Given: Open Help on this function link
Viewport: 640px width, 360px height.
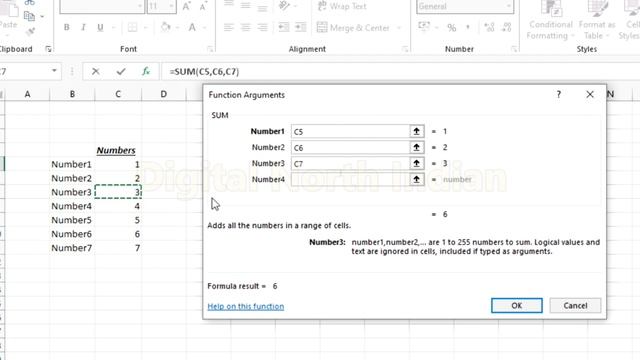Looking at the screenshot, I should [x=246, y=306].
